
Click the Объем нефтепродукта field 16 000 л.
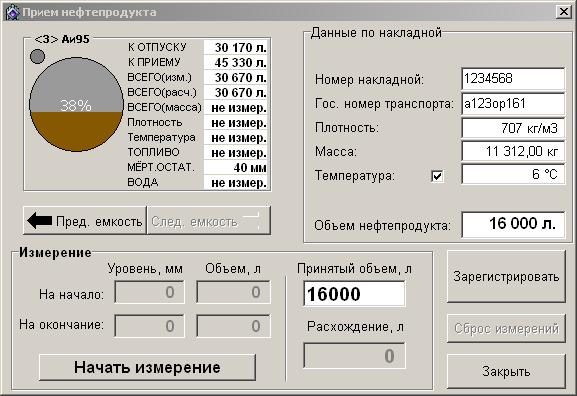point(513,224)
